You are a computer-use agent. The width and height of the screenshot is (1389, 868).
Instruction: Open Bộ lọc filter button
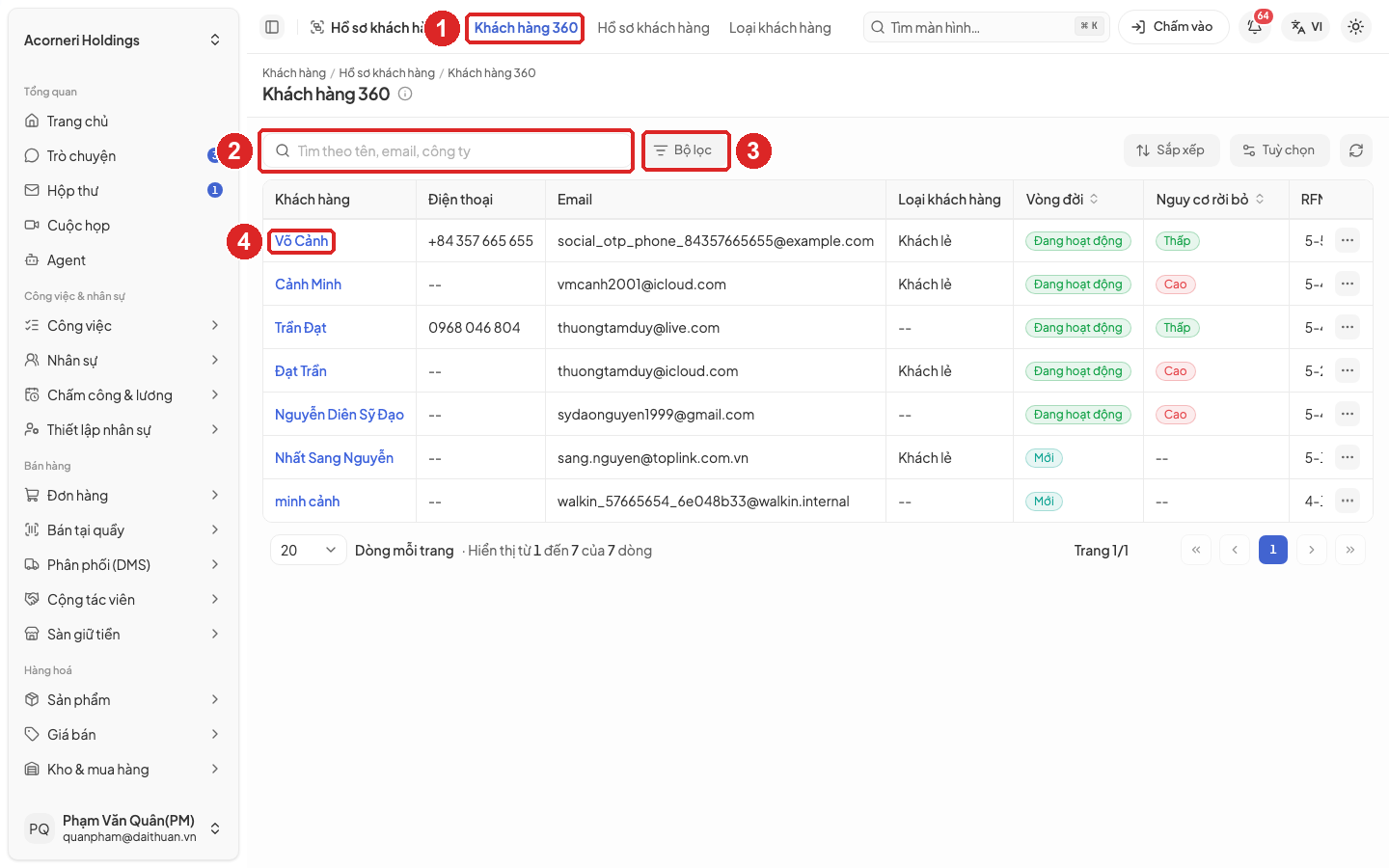pos(684,150)
